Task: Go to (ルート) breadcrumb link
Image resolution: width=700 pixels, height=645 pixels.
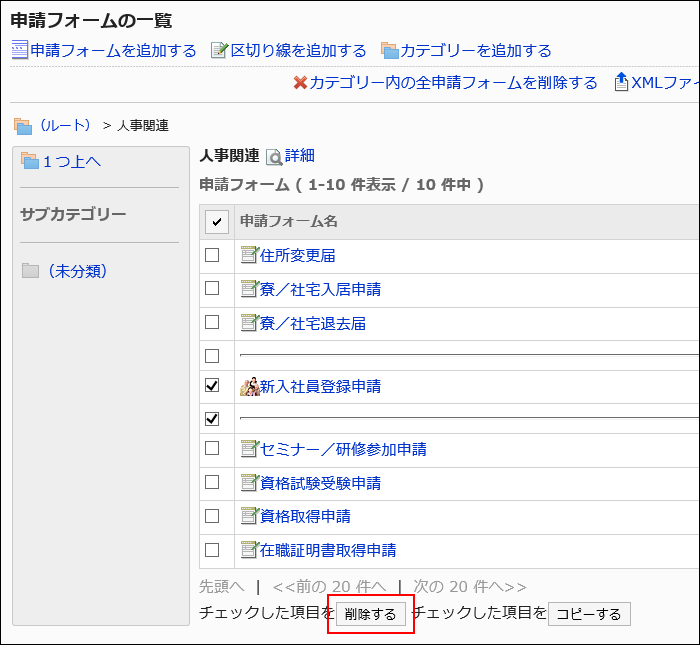Action: 65,125
